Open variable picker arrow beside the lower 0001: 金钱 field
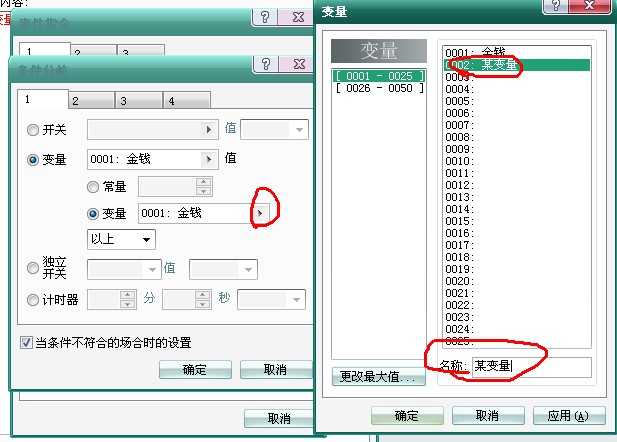 coord(260,213)
